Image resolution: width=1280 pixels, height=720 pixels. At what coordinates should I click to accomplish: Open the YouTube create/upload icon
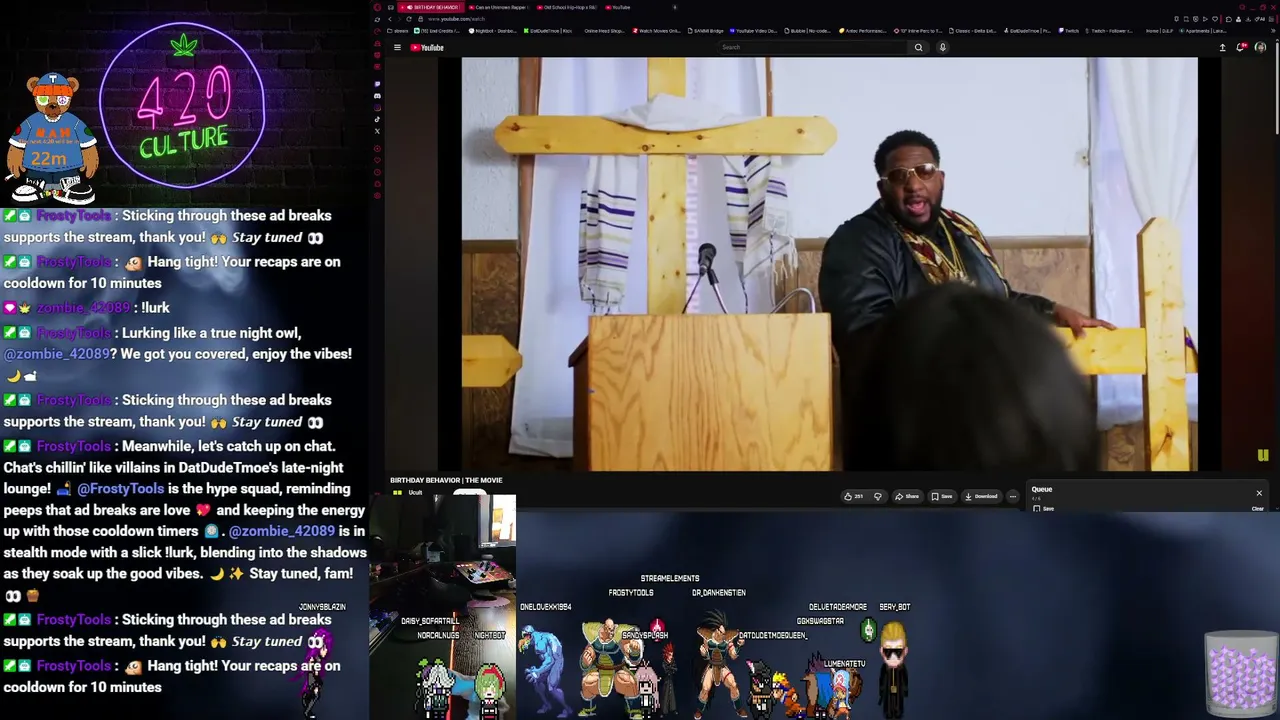[x=1222, y=47]
